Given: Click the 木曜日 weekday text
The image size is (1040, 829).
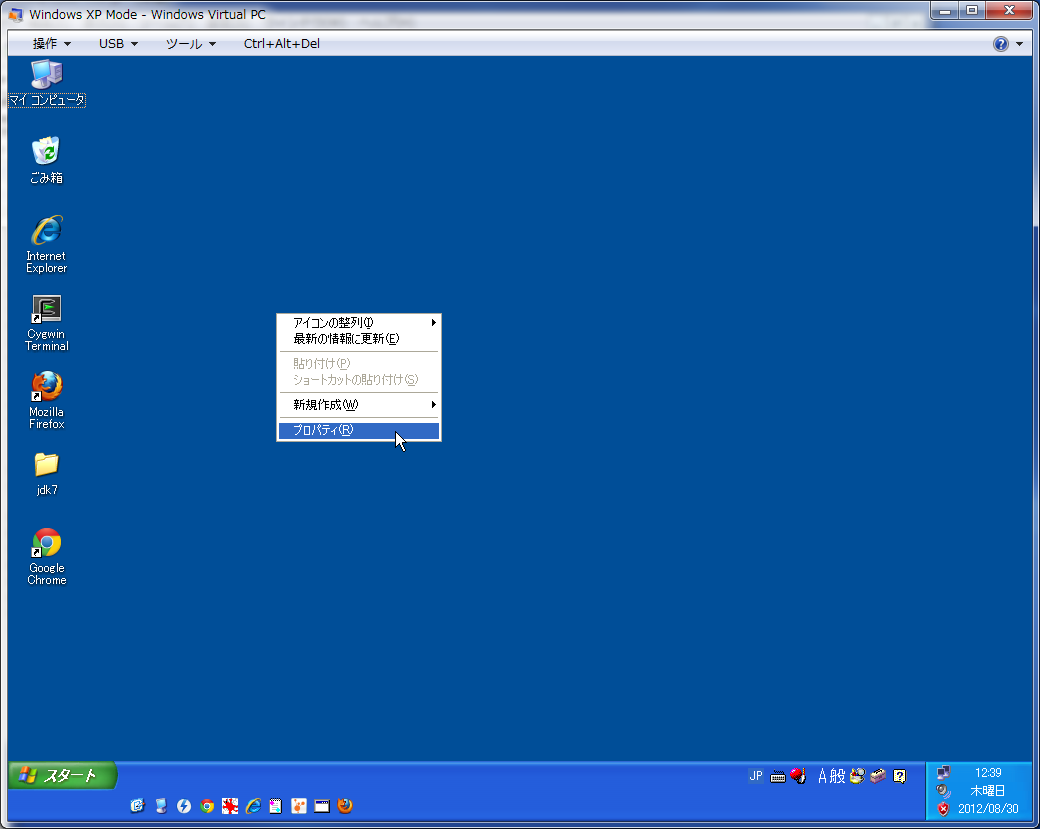Looking at the screenshot, I should click(x=988, y=791).
